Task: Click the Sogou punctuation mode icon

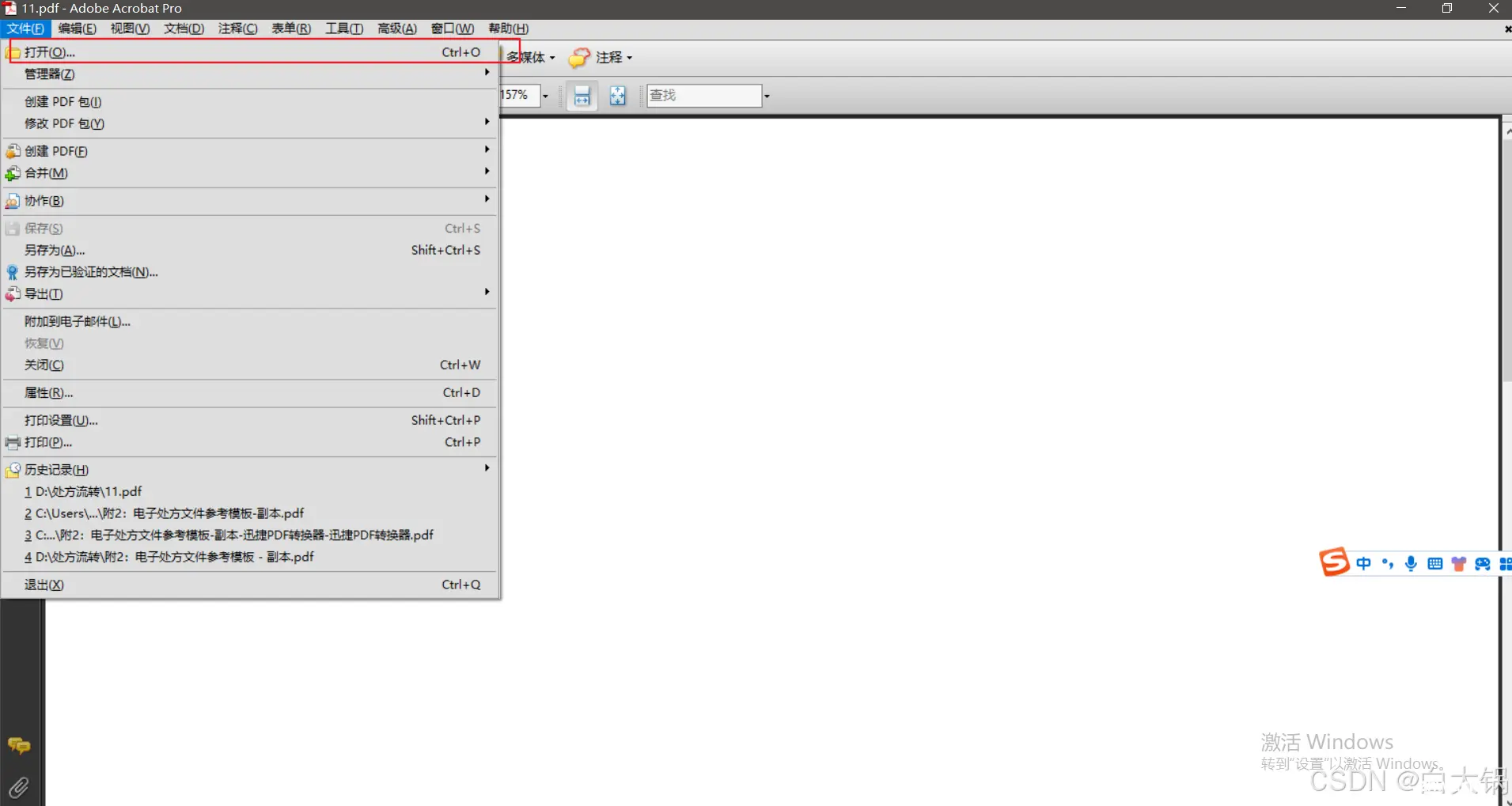Action: (x=1387, y=563)
